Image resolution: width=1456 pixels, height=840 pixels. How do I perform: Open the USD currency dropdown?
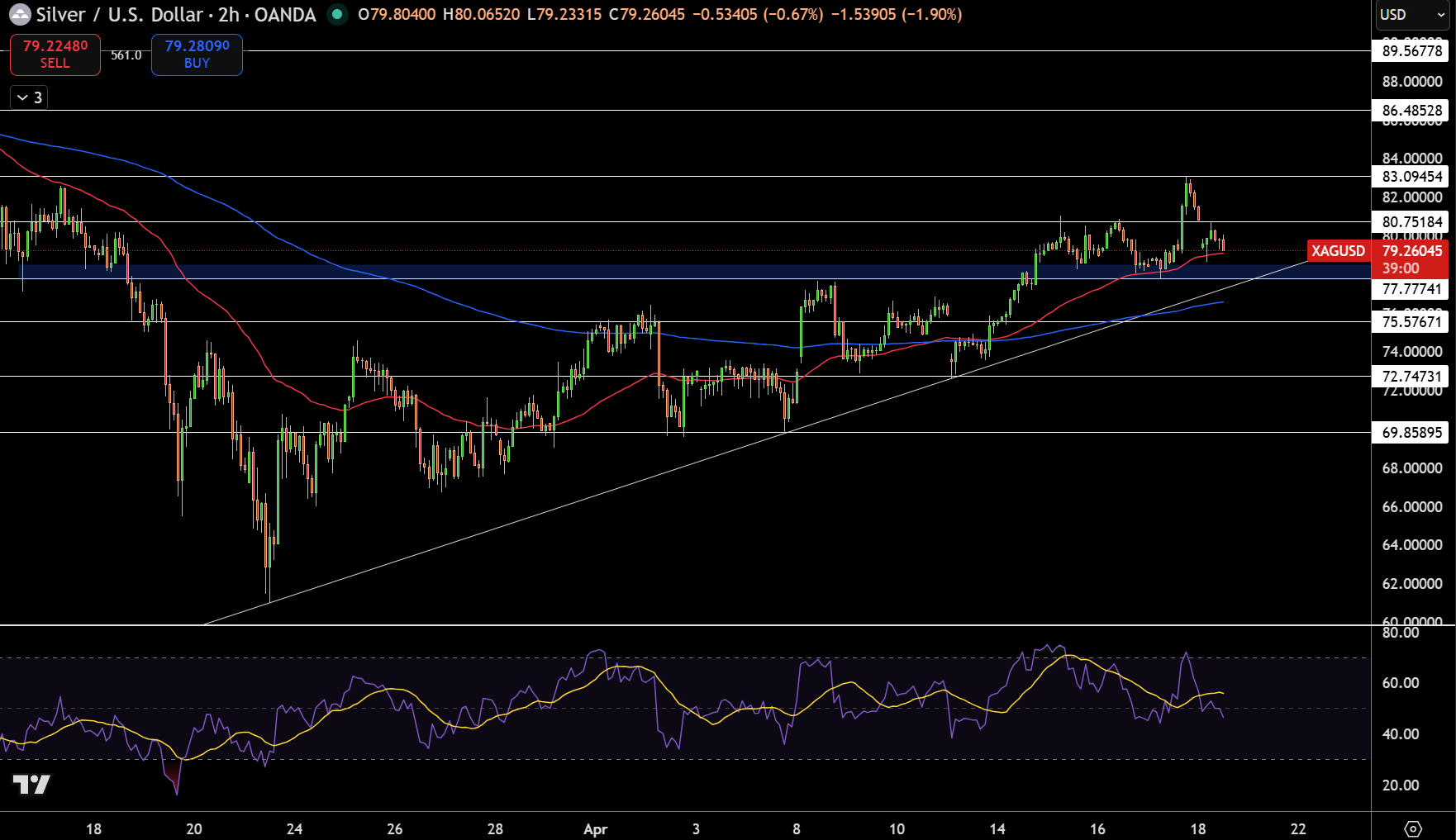1412,15
